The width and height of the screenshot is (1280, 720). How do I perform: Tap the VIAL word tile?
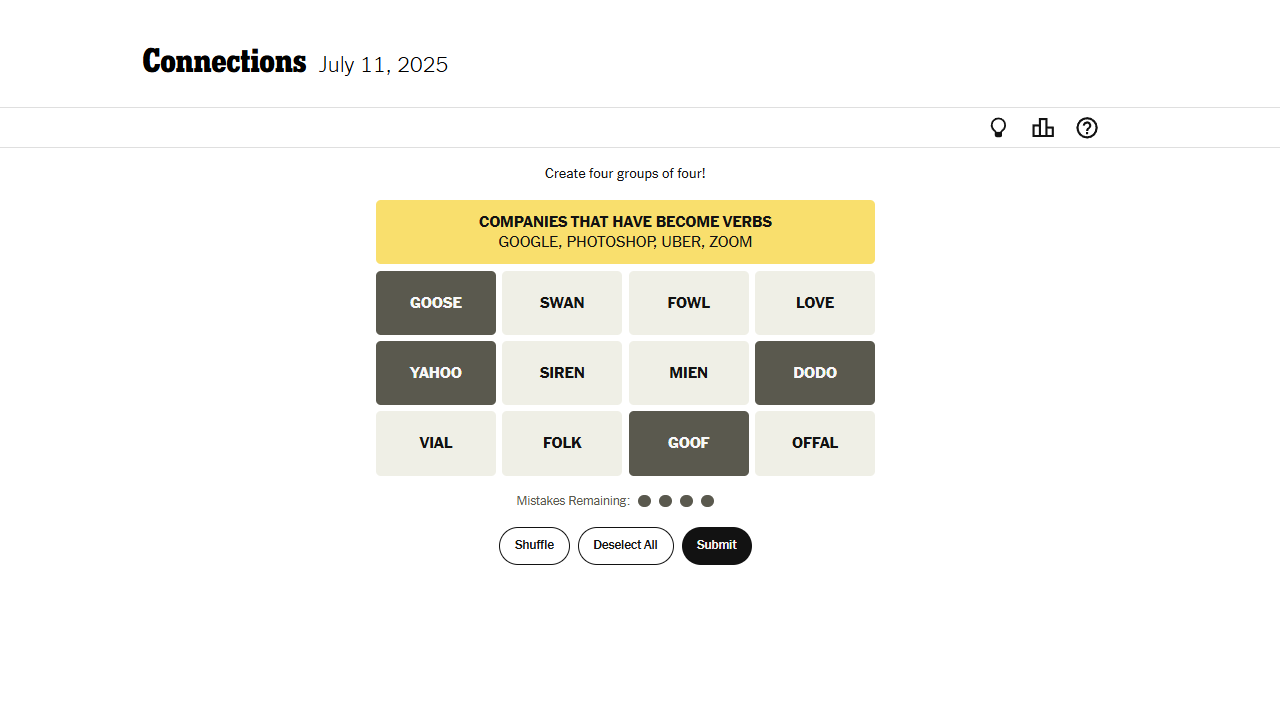click(436, 443)
